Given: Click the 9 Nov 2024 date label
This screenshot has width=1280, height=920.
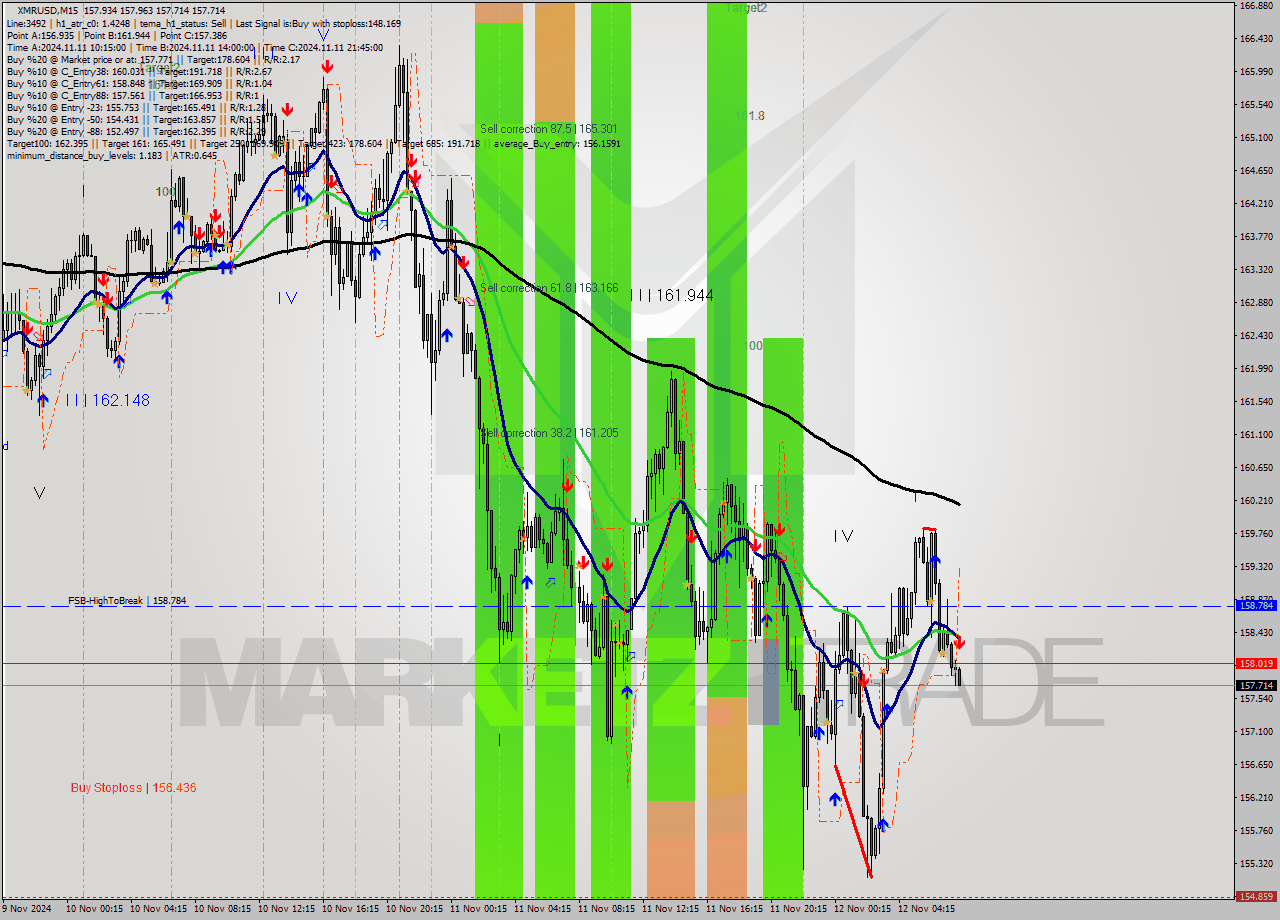Looking at the screenshot, I should coord(28,910).
